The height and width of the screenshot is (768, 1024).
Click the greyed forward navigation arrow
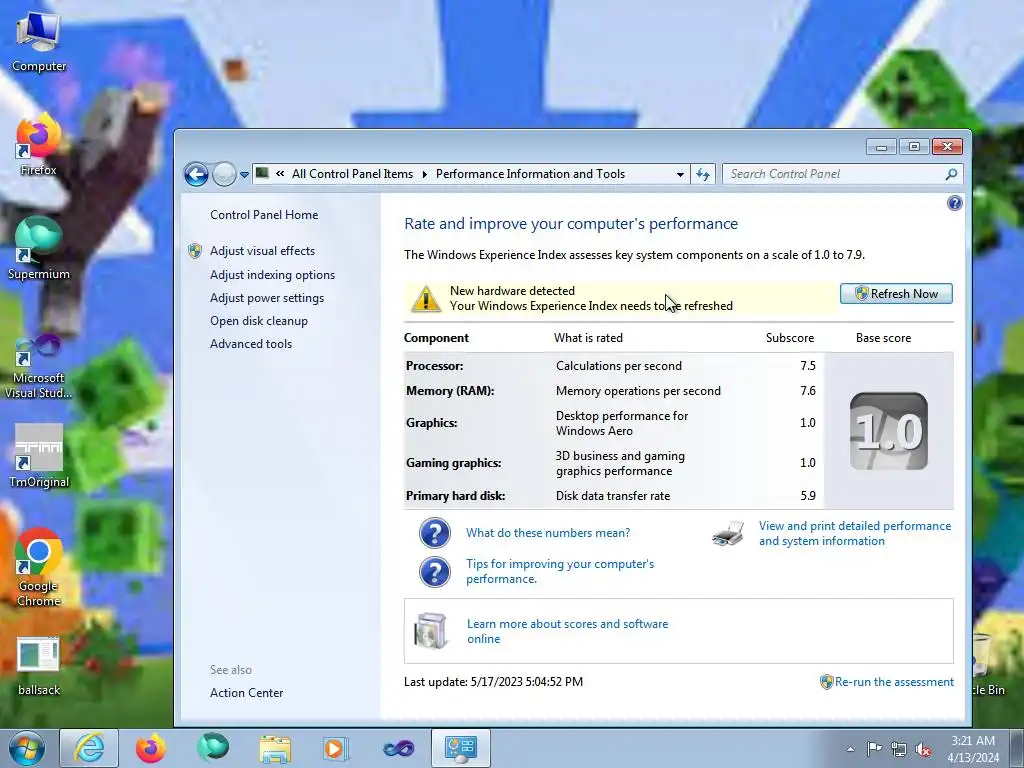pos(224,174)
